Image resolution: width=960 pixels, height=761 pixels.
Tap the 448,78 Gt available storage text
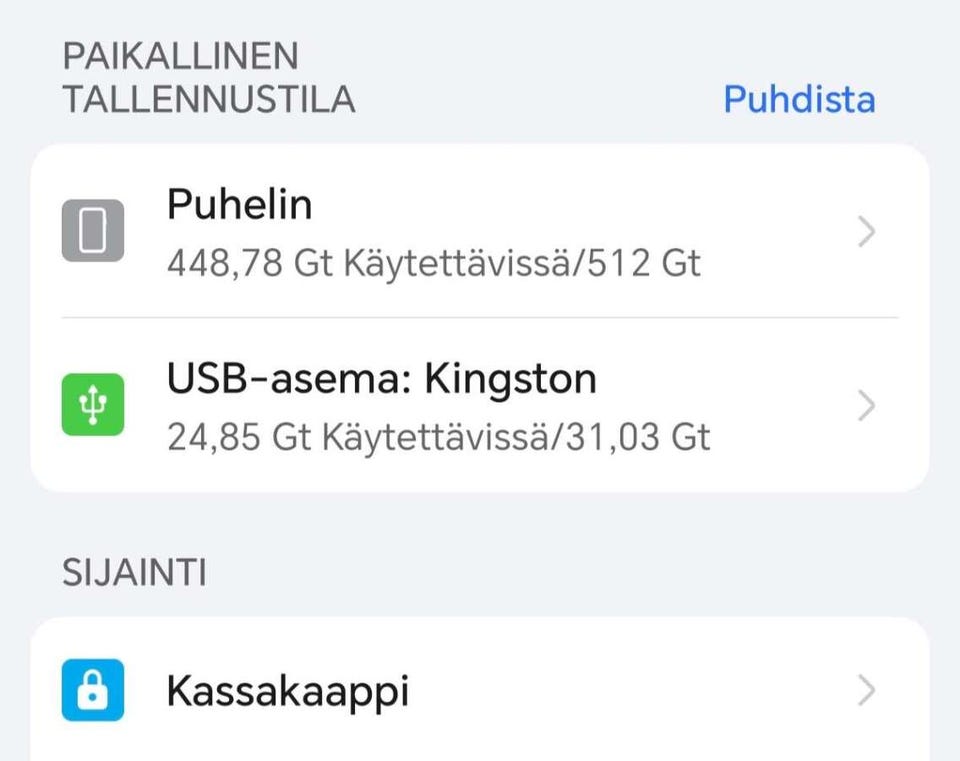click(435, 264)
